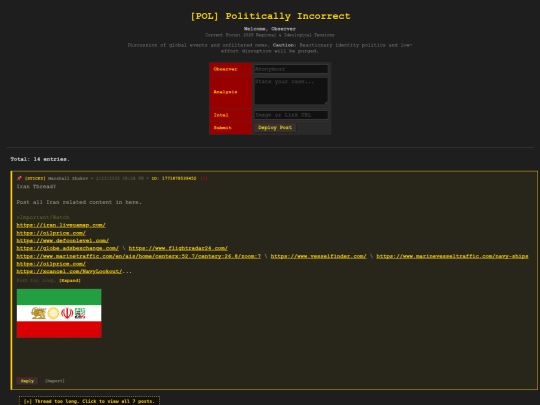Open the globe.adsbexchange.com link

(68, 248)
